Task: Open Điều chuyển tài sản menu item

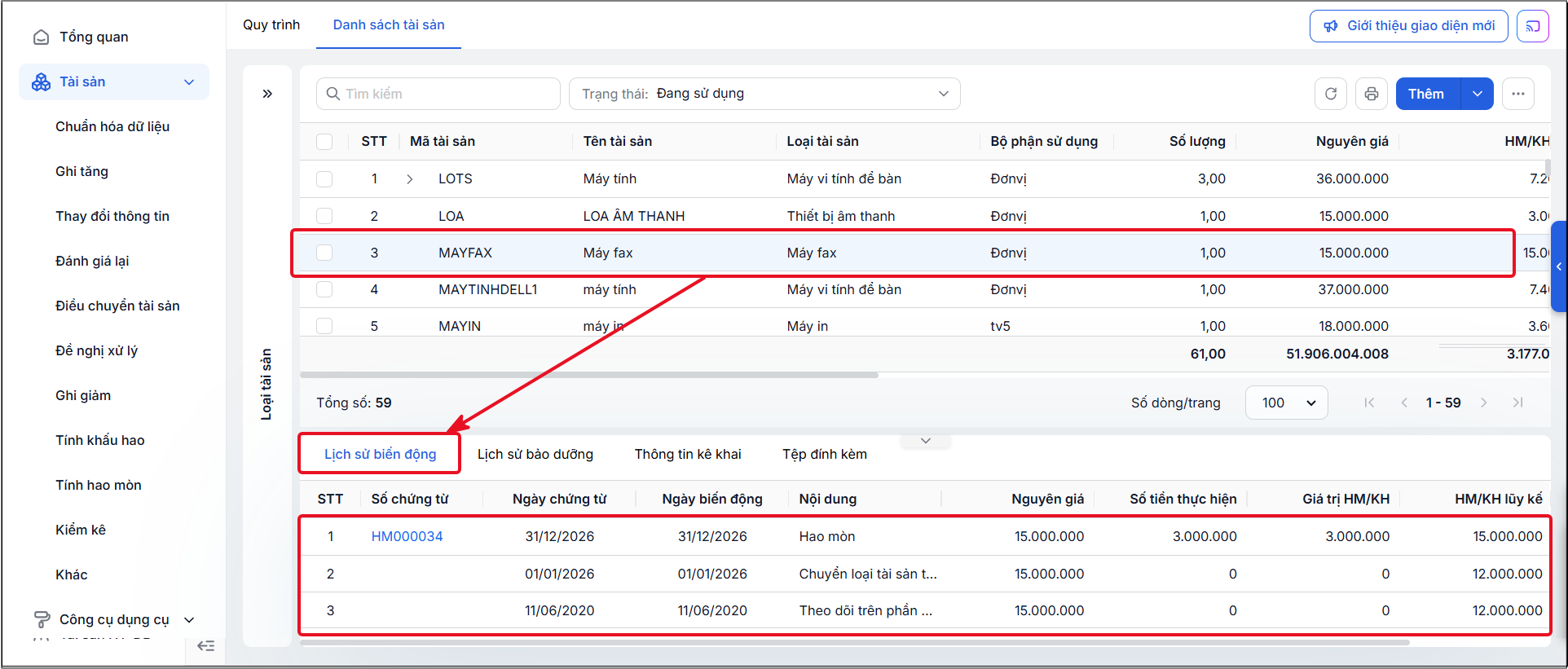Action: 117,306
